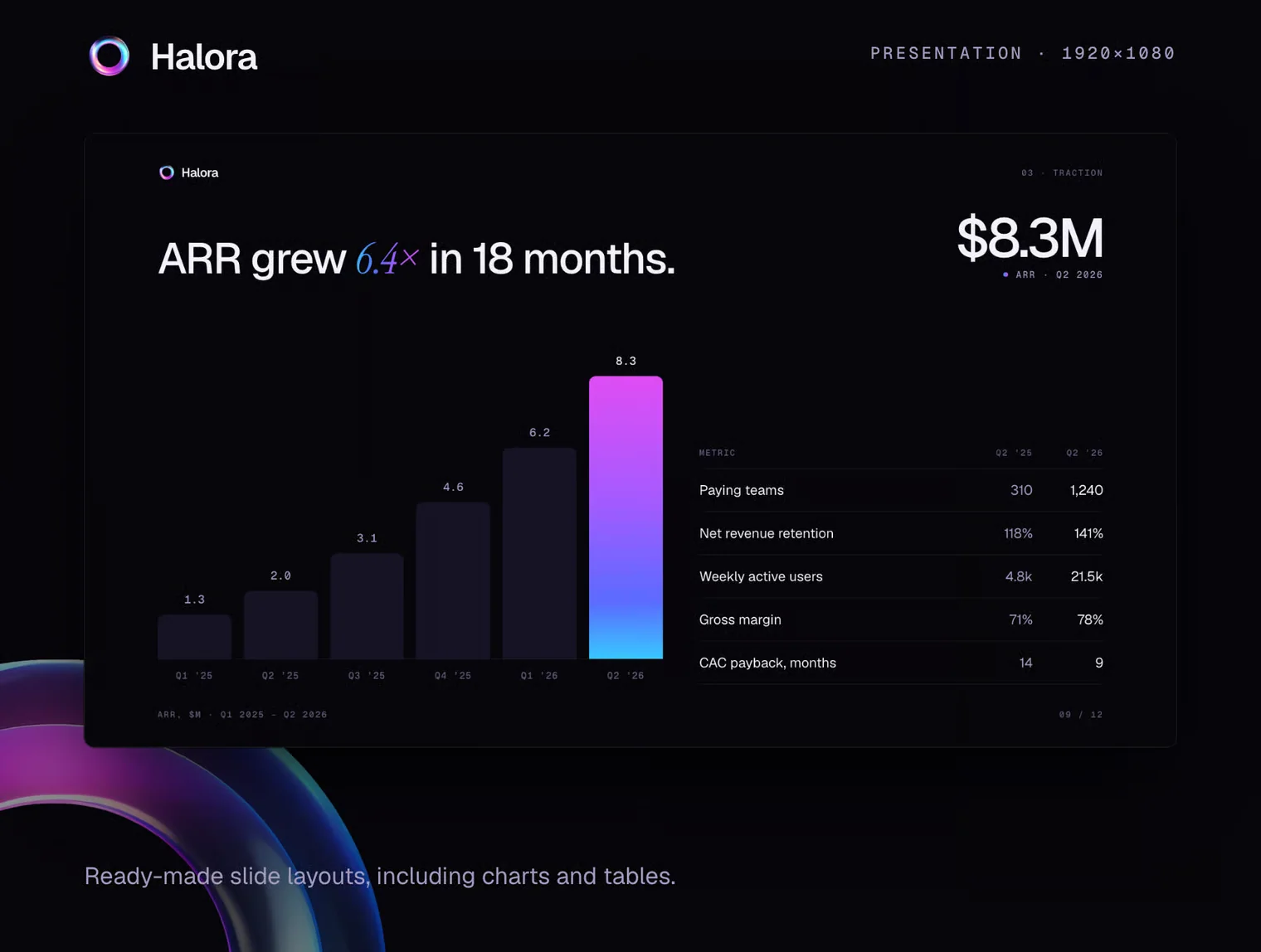
Task: Click the '310' Paying teams value
Action: (1021, 490)
